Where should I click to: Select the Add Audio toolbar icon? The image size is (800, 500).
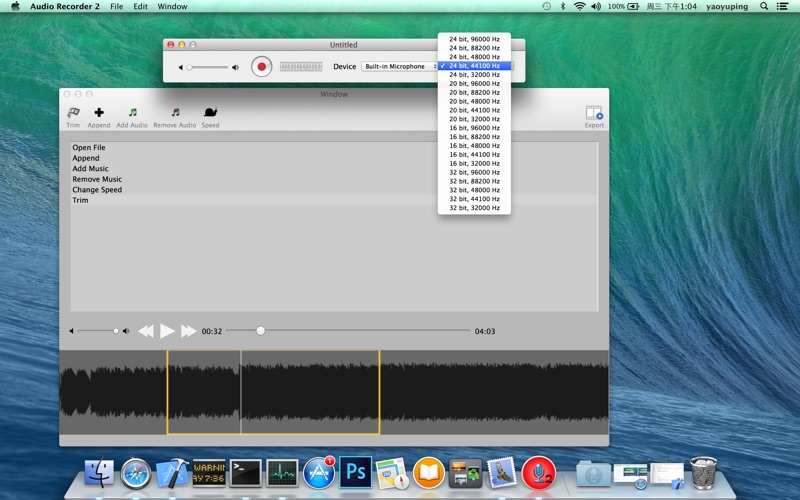click(x=132, y=114)
